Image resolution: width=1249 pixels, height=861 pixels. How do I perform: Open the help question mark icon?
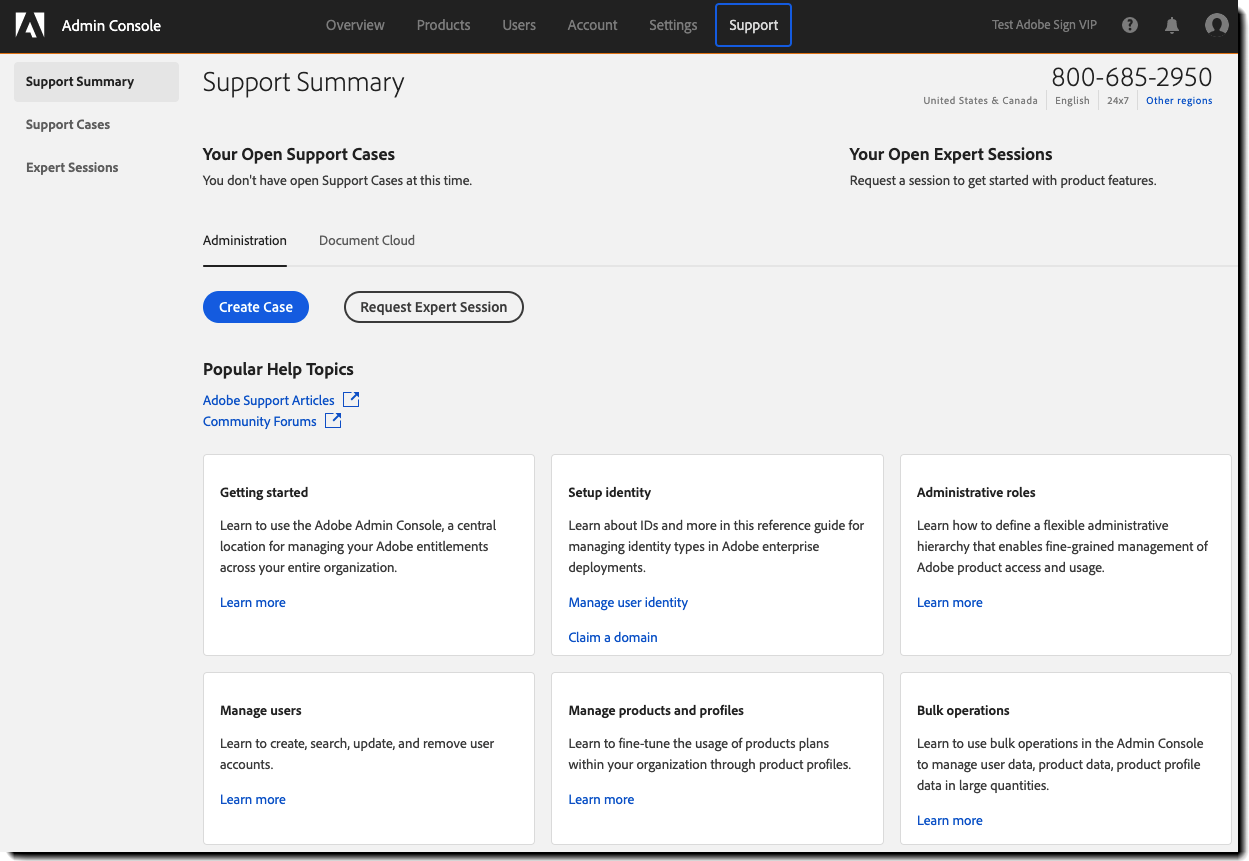click(x=1130, y=25)
